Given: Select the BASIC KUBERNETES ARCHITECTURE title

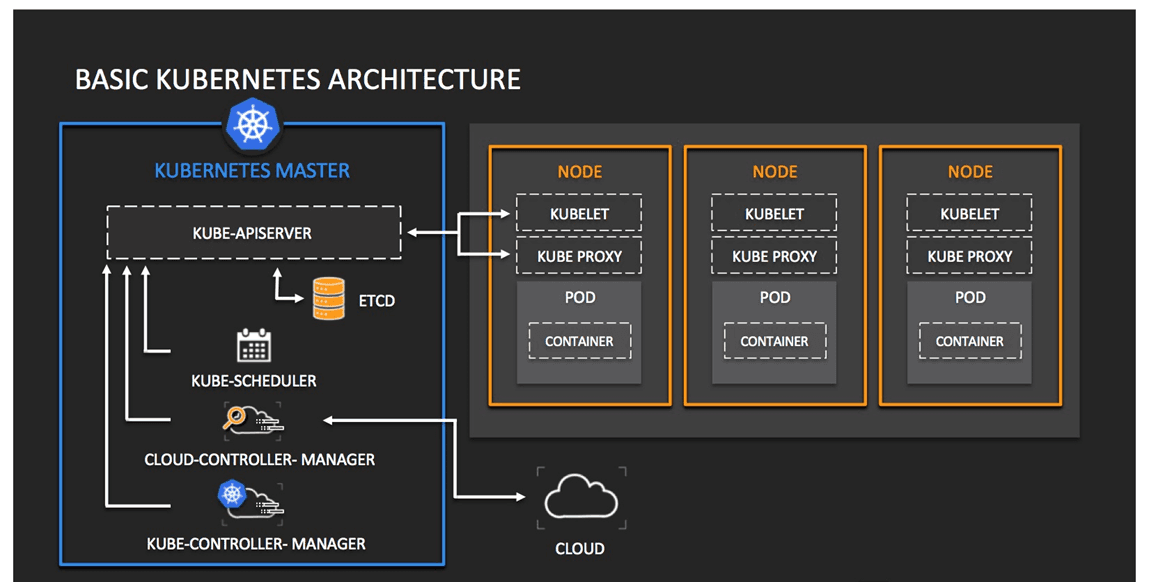Looking at the screenshot, I should click(x=296, y=79).
